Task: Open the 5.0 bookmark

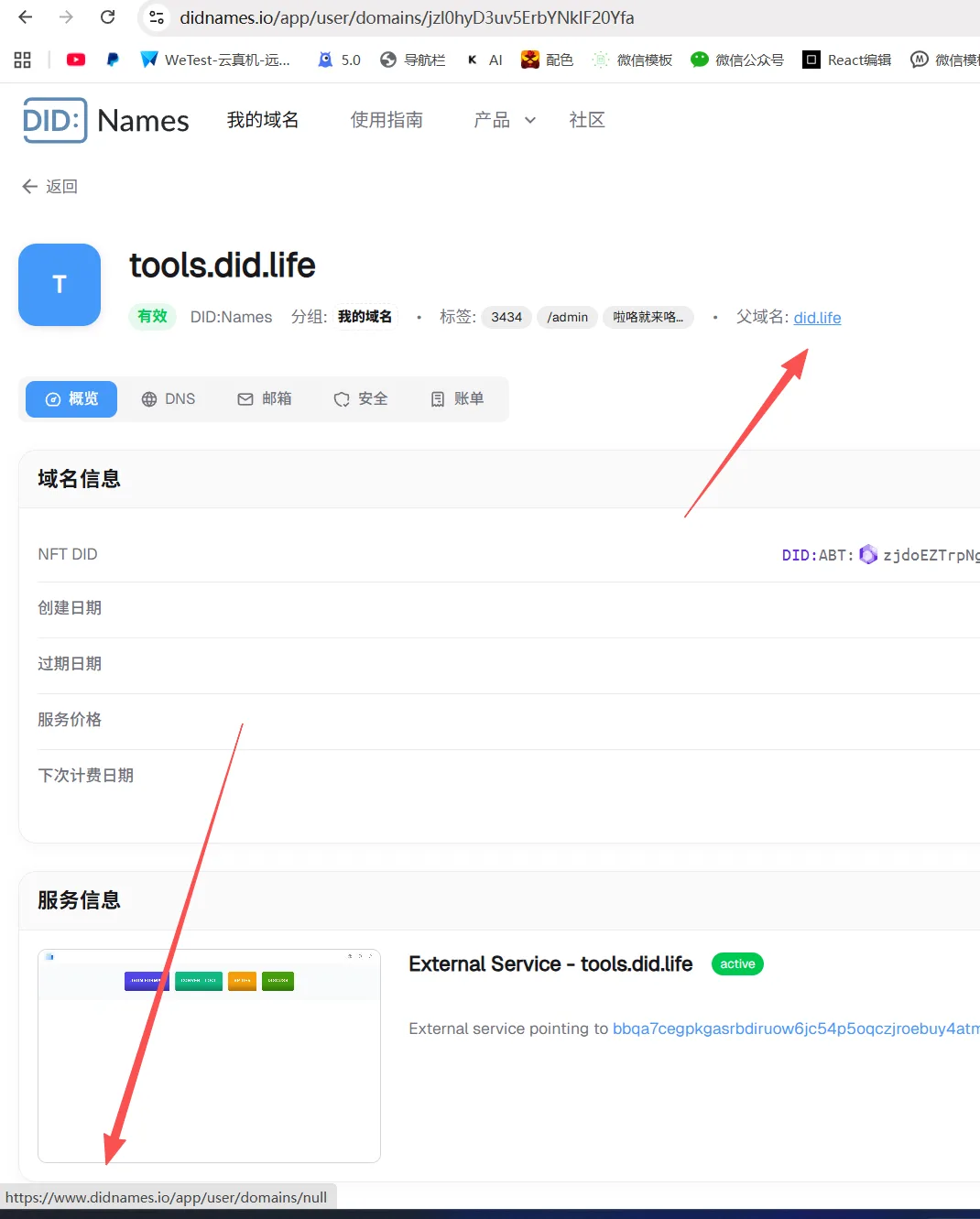Action: 339,60
